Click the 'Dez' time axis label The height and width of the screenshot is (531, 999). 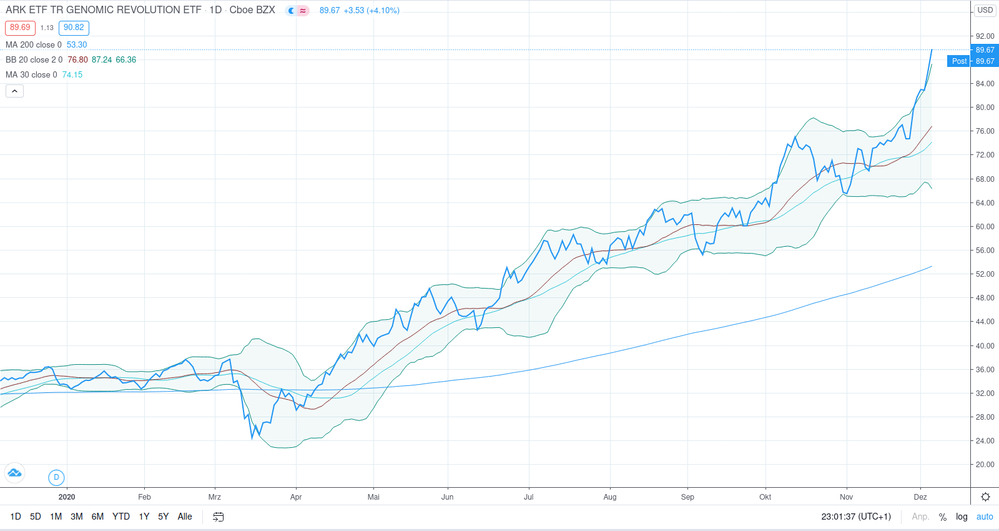[x=920, y=497]
